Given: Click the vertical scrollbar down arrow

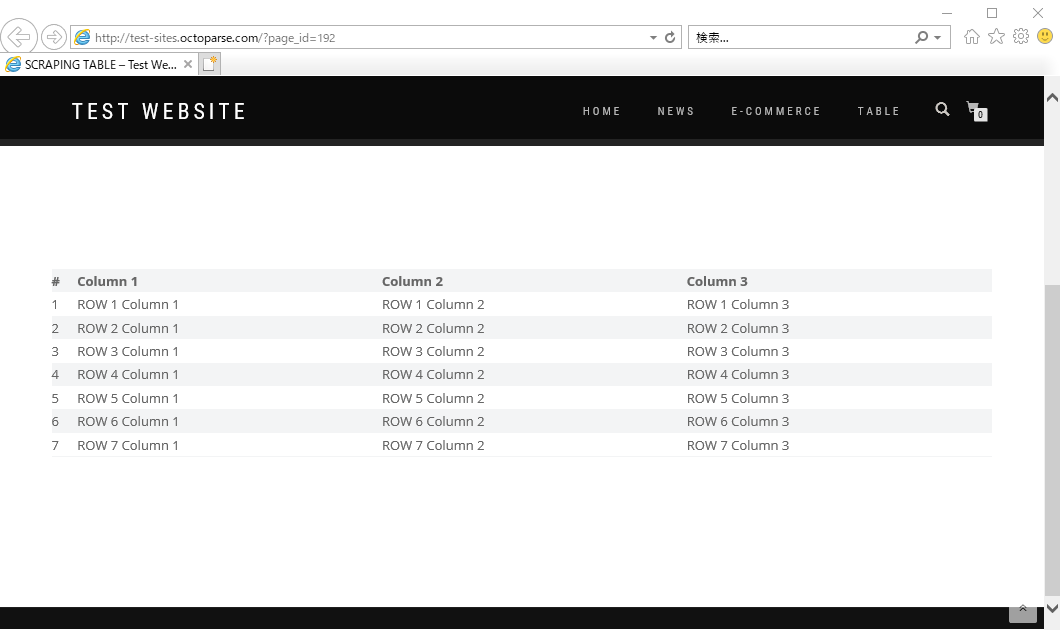Looking at the screenshot, I should 1052,608.
